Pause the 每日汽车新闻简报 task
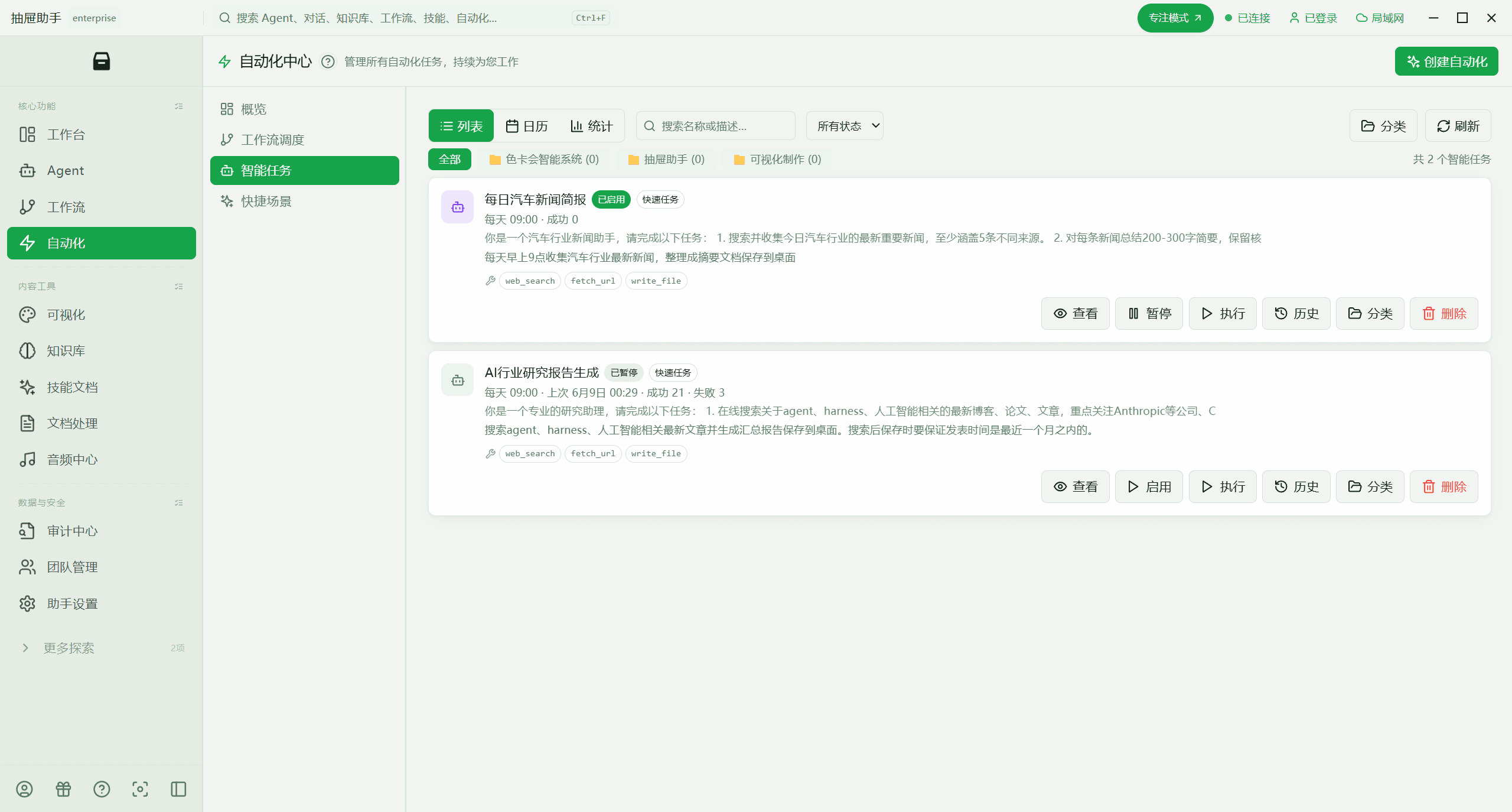 (1149, 313)
